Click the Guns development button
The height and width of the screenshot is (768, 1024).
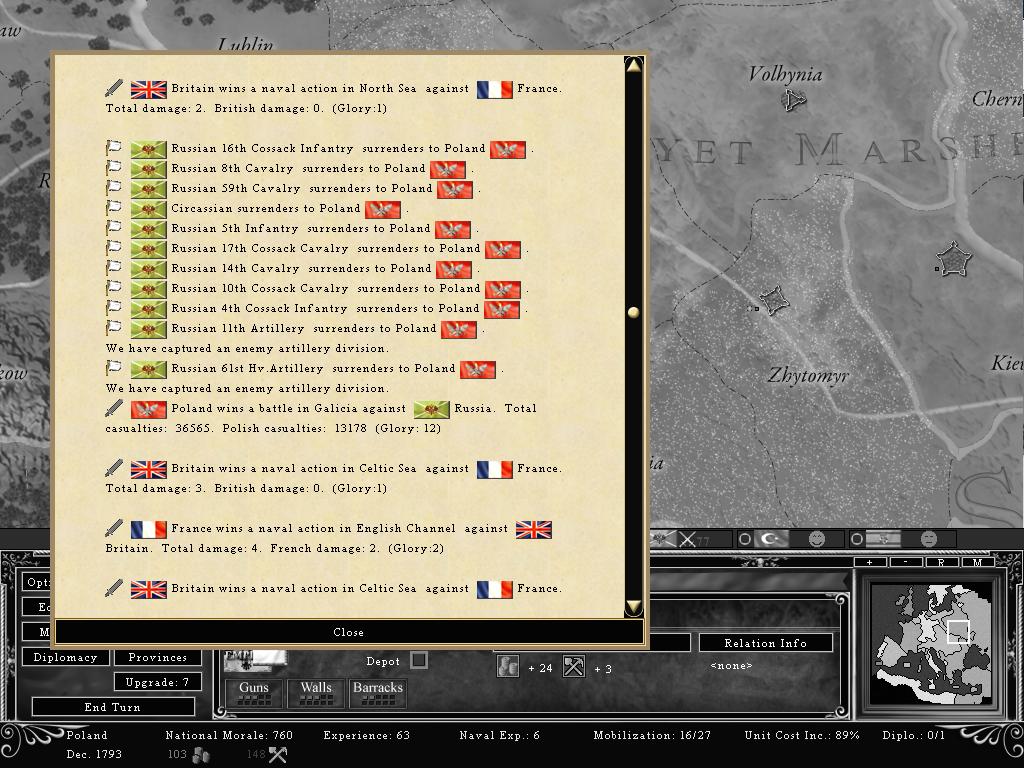(x=254, y=694)
